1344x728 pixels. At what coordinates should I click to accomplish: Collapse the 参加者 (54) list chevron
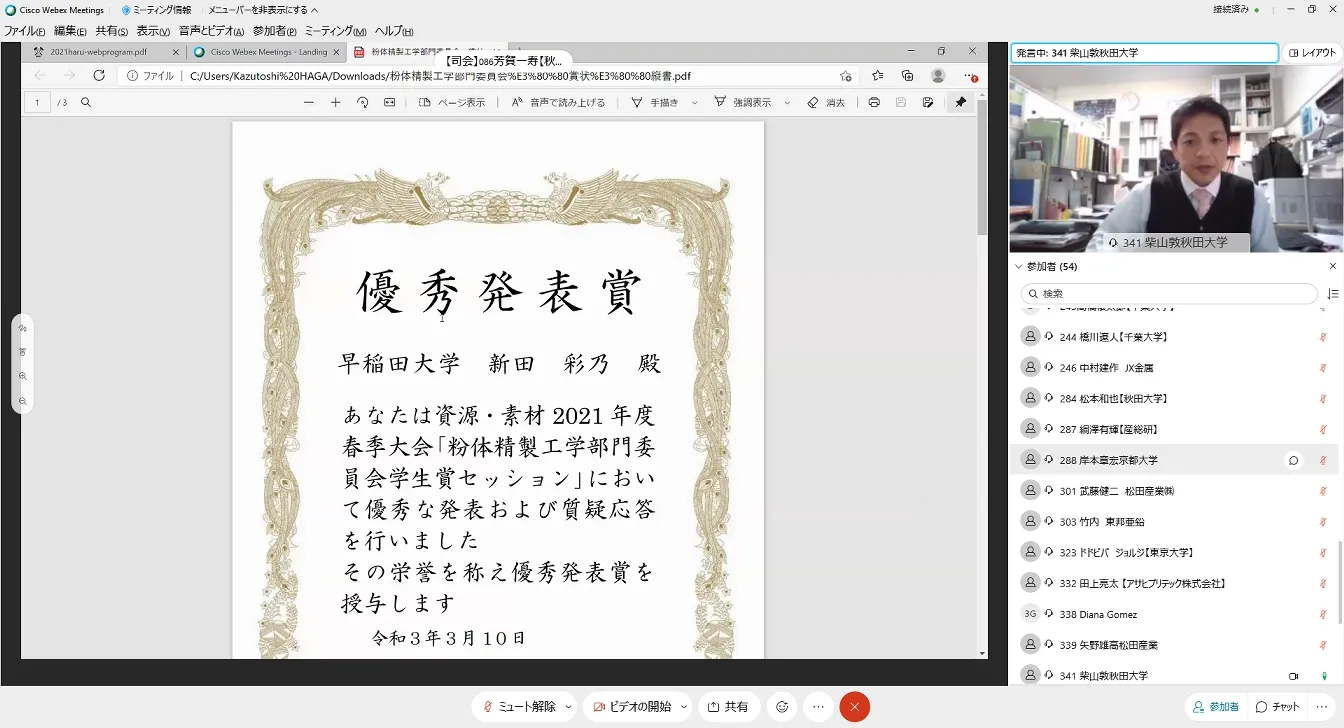coord(1019,267)
